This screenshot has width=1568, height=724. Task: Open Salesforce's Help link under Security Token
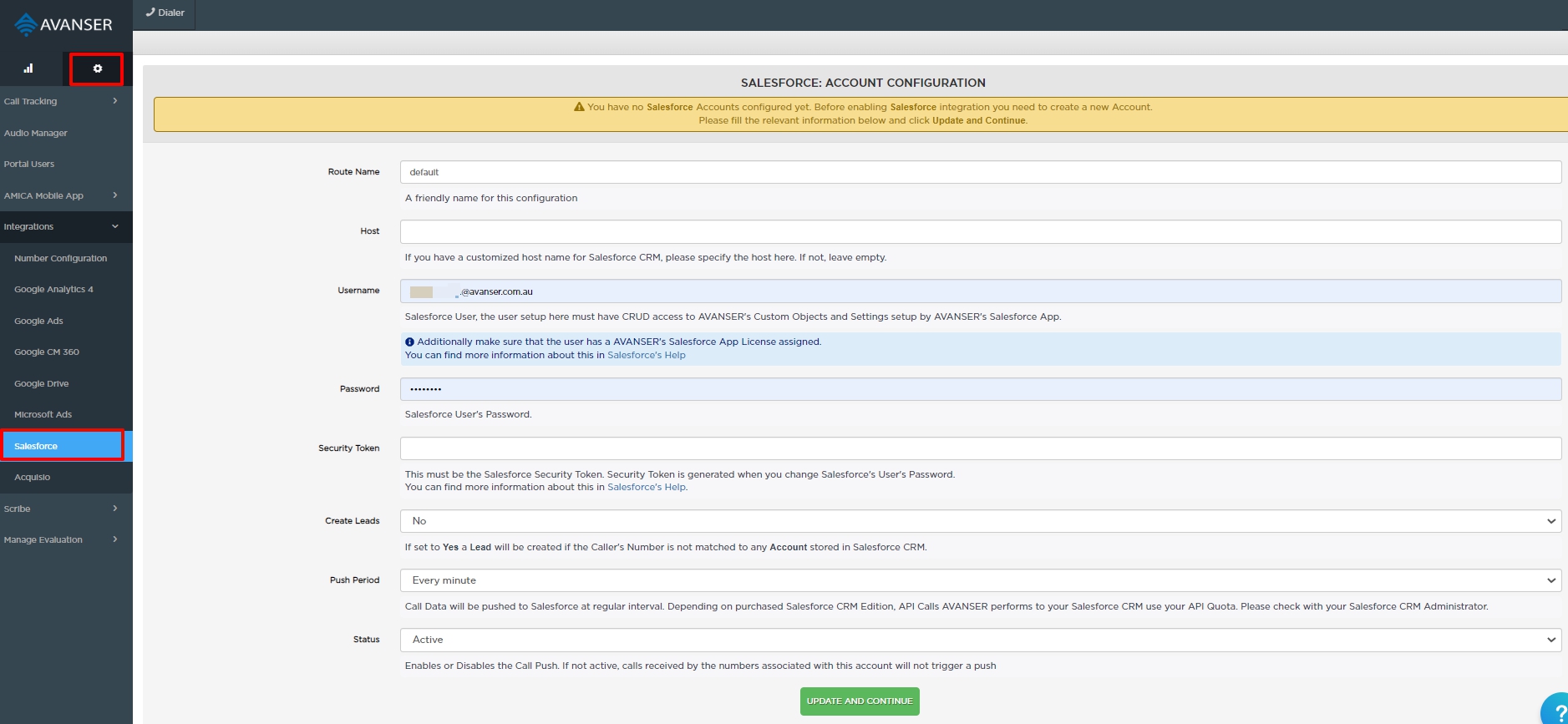647,487
